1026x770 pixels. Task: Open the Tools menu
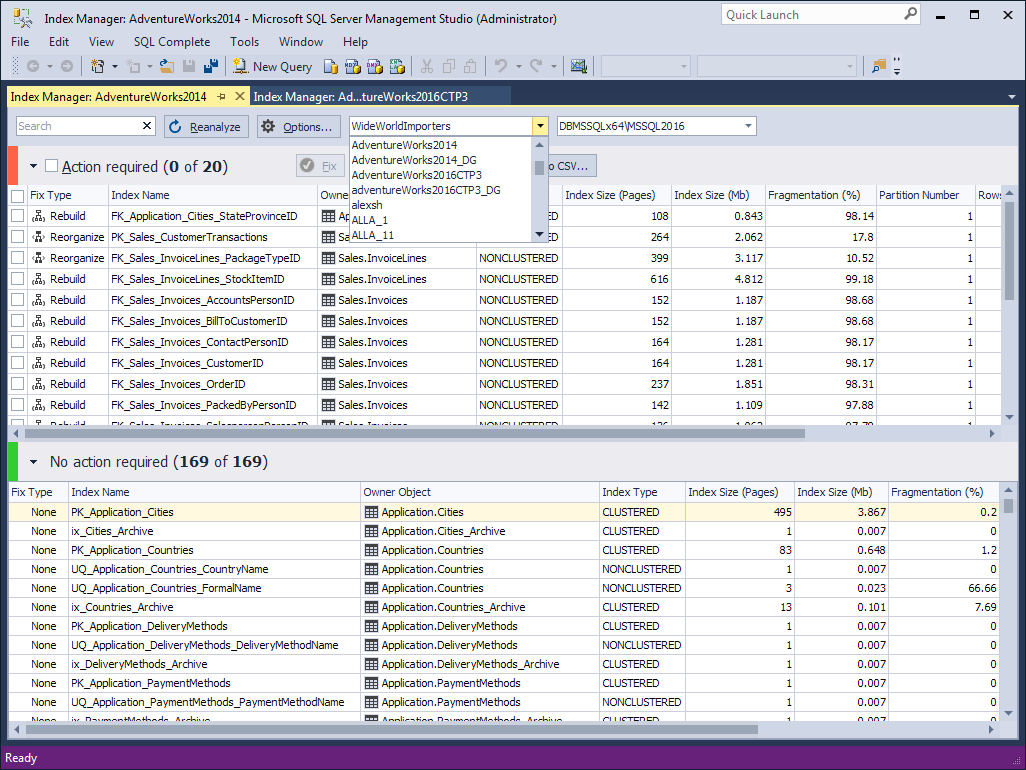(245, 42)
